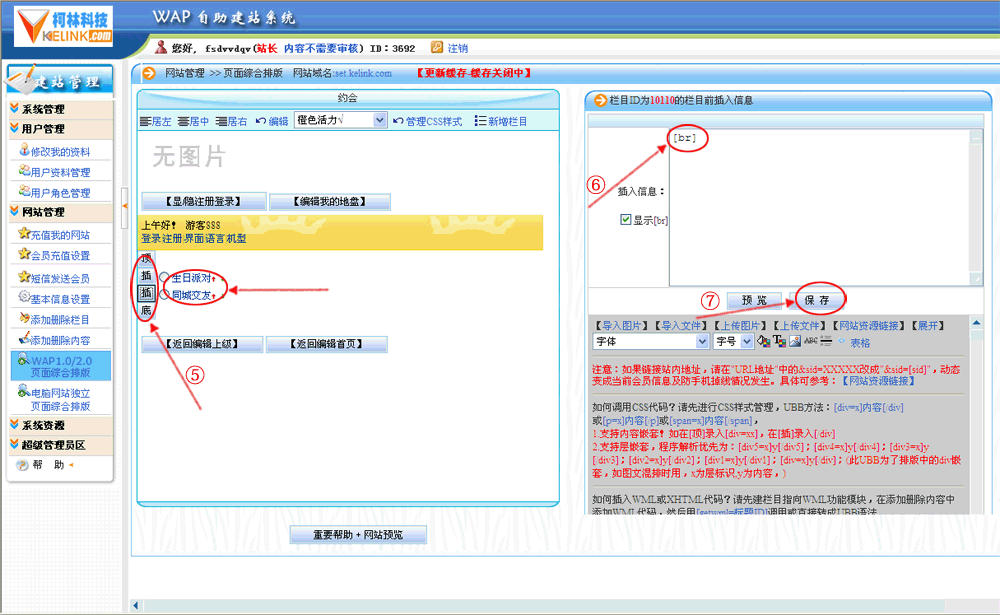Click the insert image icon
The width and height of the screenshot is (1000, 615).
(795, 341)
